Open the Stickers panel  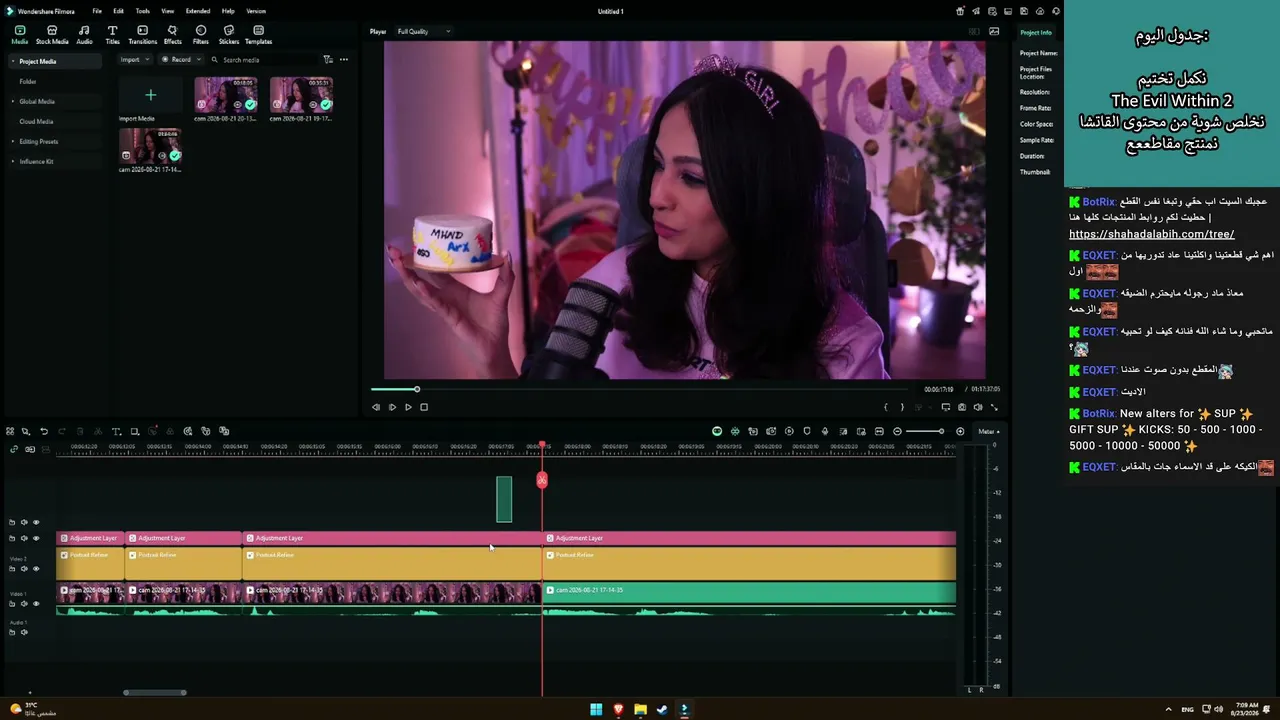228,35
